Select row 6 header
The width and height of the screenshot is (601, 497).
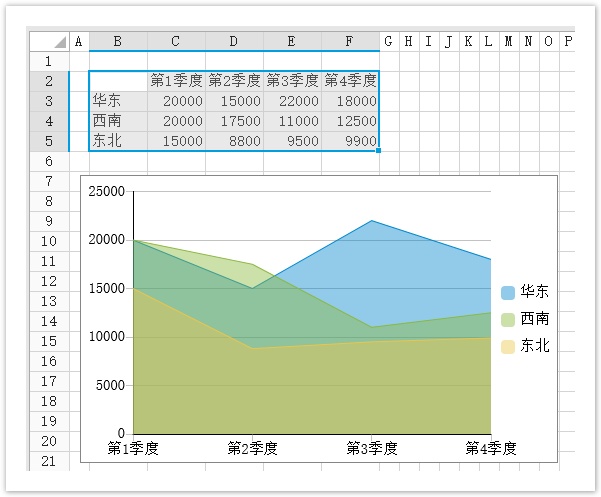tap(49, 161)
